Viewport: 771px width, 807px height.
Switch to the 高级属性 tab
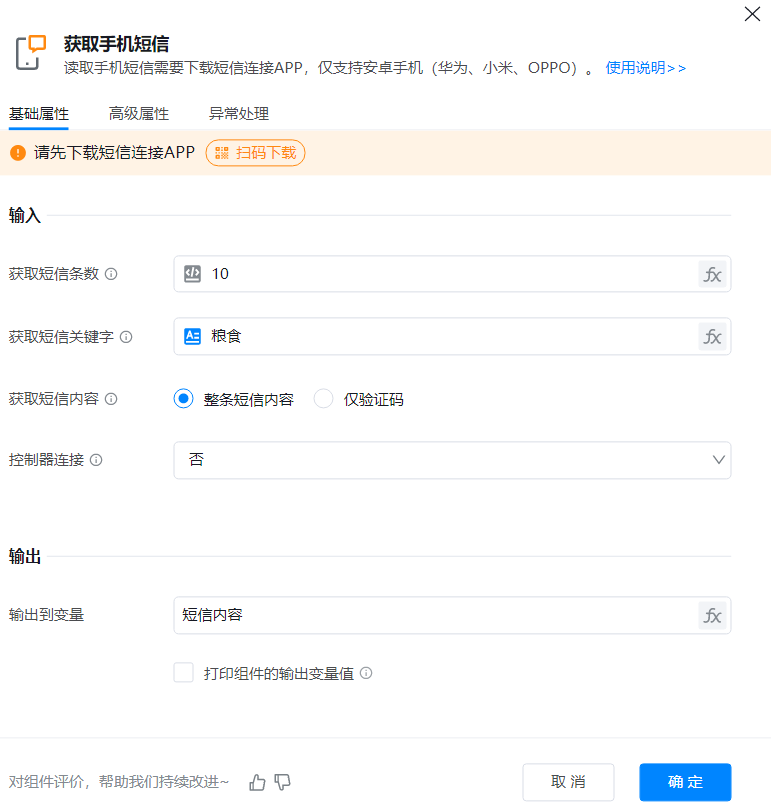click(139, 114)
